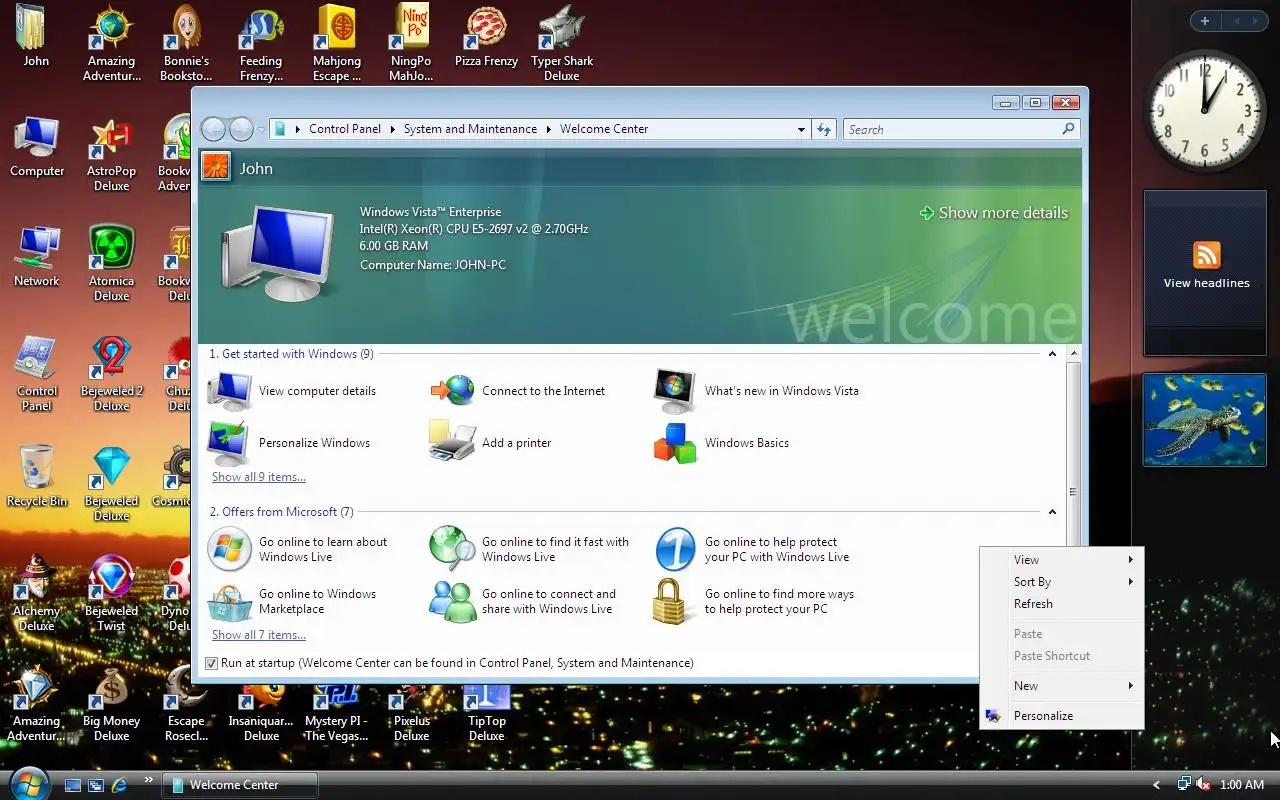Click the Back navigation button
Screen dimensions: 1280x800
click(x=213, y=129)
